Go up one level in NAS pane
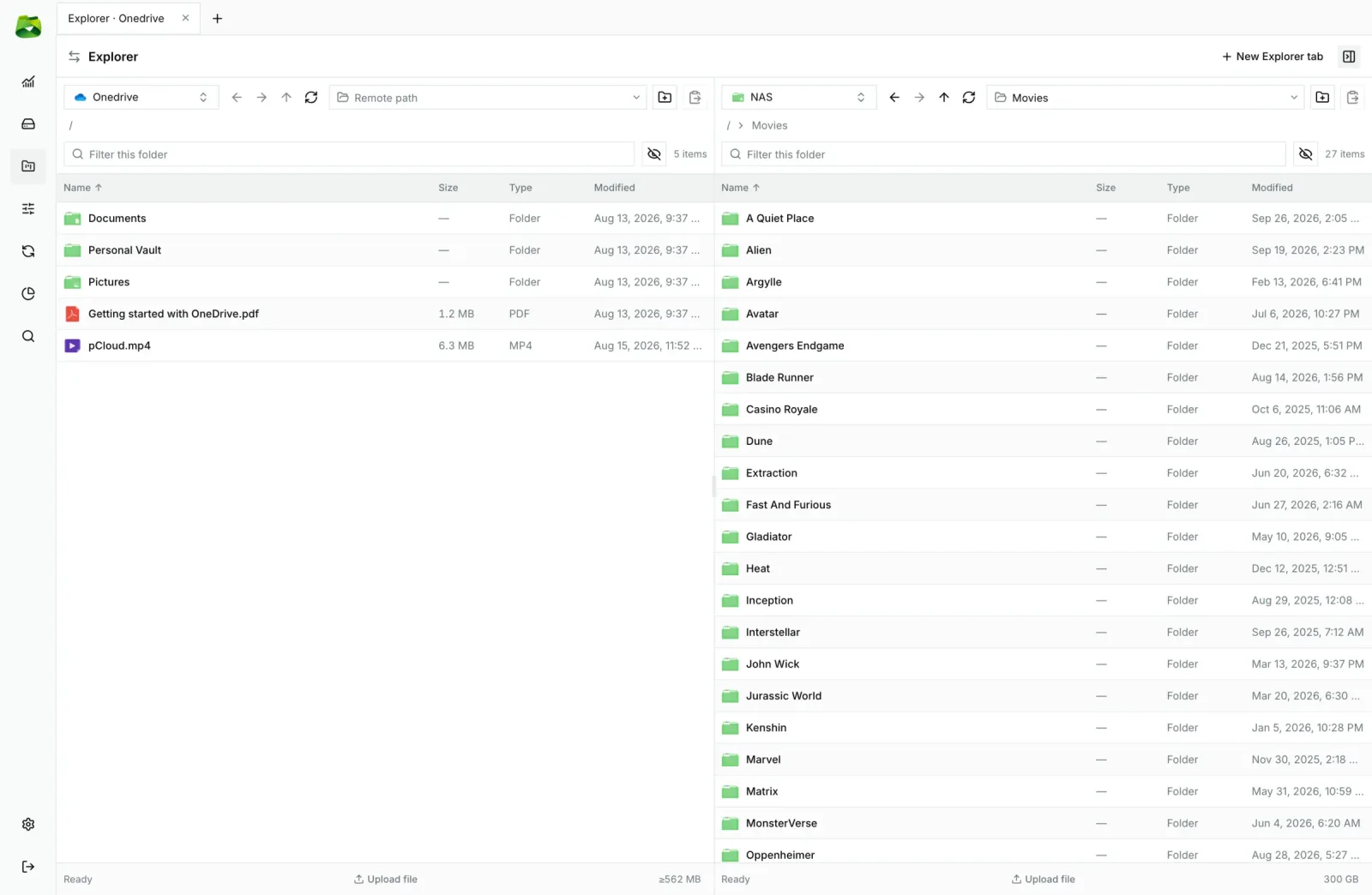 (944, 98)
